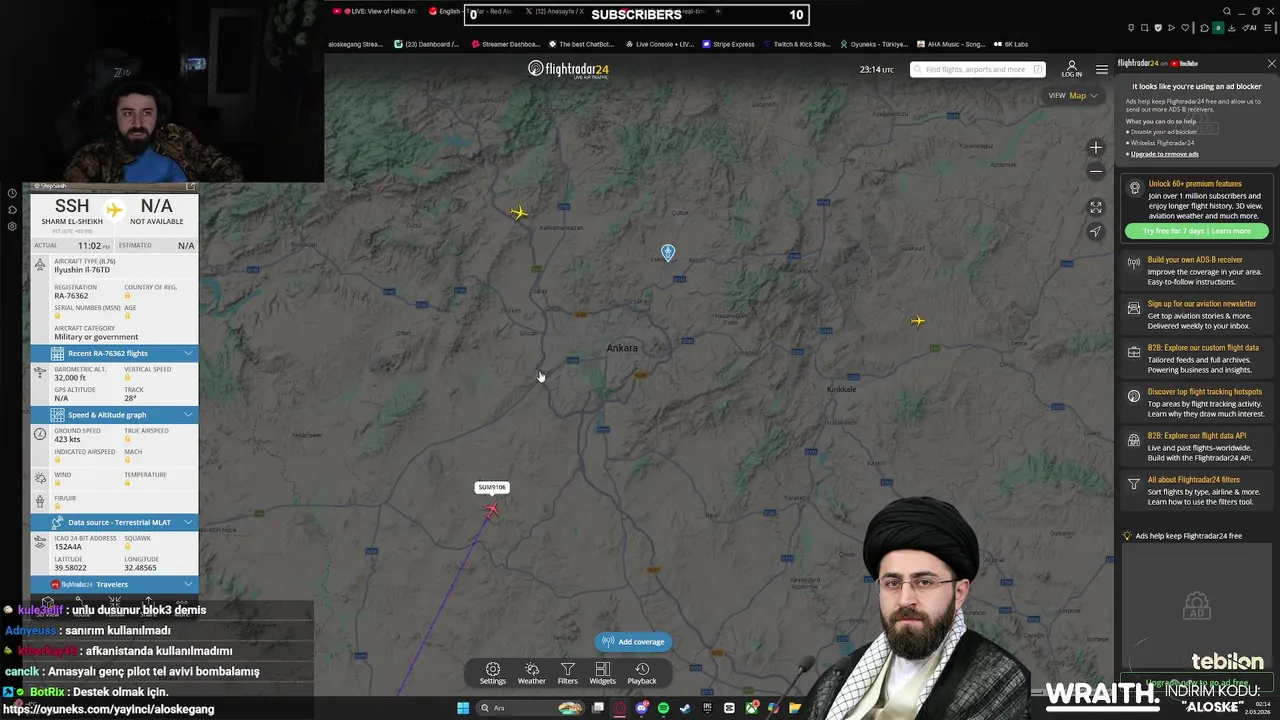Open the hamburger main menu

click(1102, 69)
